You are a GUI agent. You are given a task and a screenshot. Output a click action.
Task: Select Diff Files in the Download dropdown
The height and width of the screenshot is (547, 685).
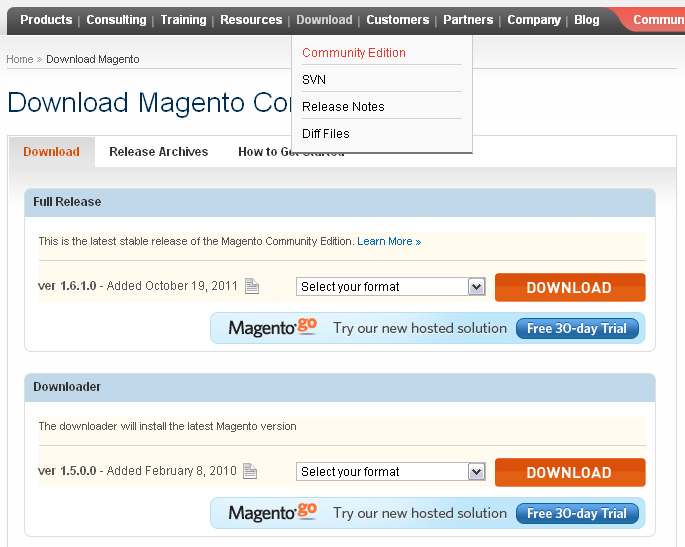(326, 134)
